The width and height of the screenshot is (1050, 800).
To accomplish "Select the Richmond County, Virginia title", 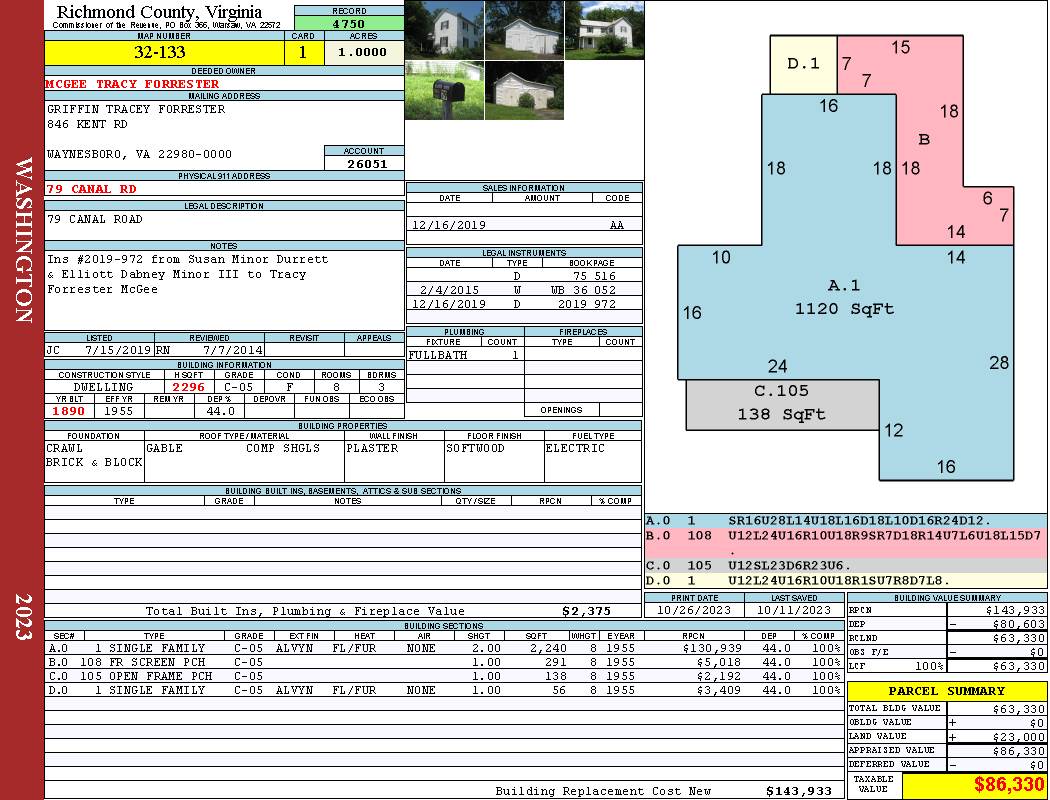I will (159, 12).
